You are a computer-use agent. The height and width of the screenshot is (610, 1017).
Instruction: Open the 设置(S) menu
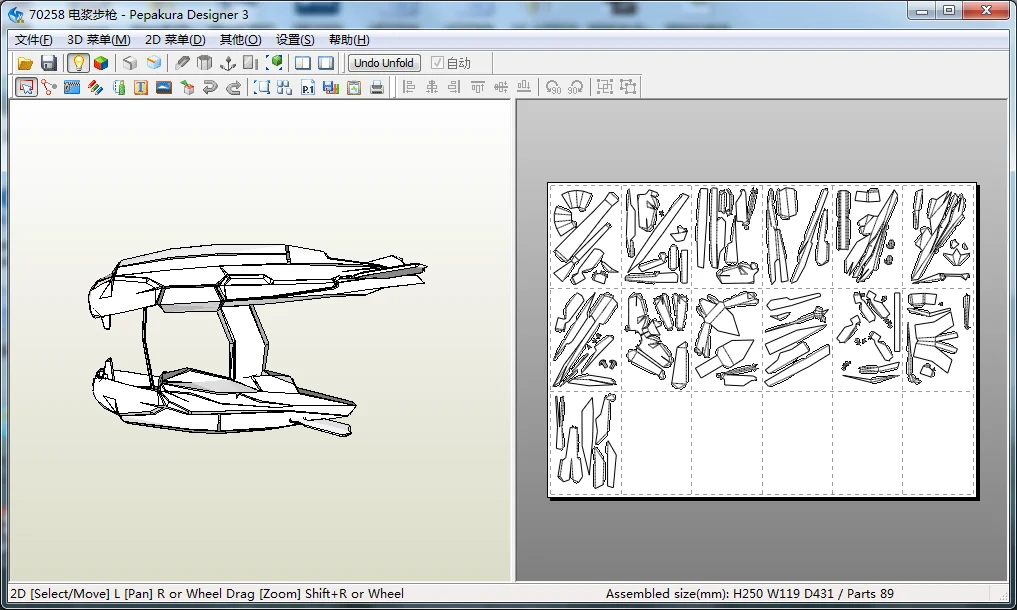pos(295,40)
